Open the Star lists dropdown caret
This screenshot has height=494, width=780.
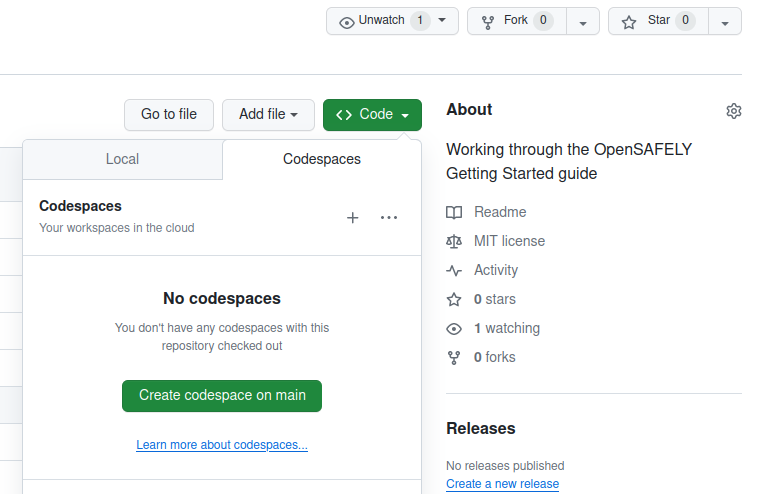(724, 21)
